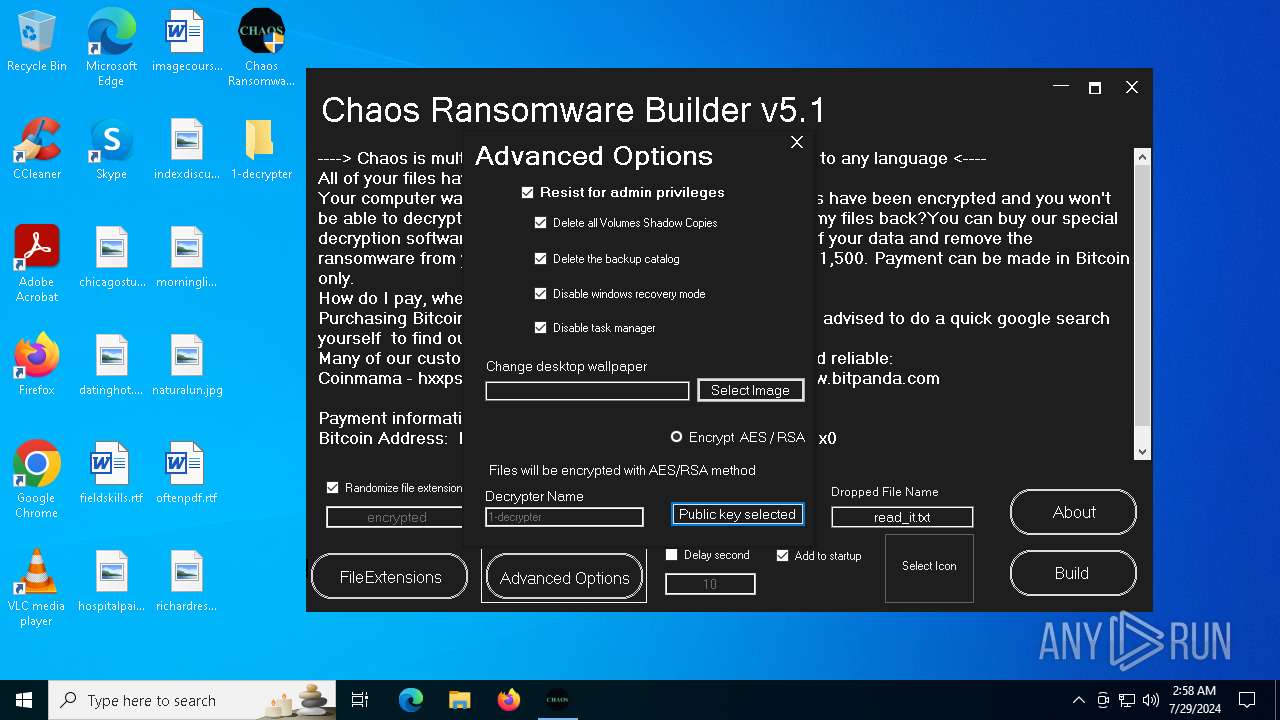The width and height of the screenshot is (1280, 720).
Task: Select the 1-decrypter folder icon
Action: point(261,150)
